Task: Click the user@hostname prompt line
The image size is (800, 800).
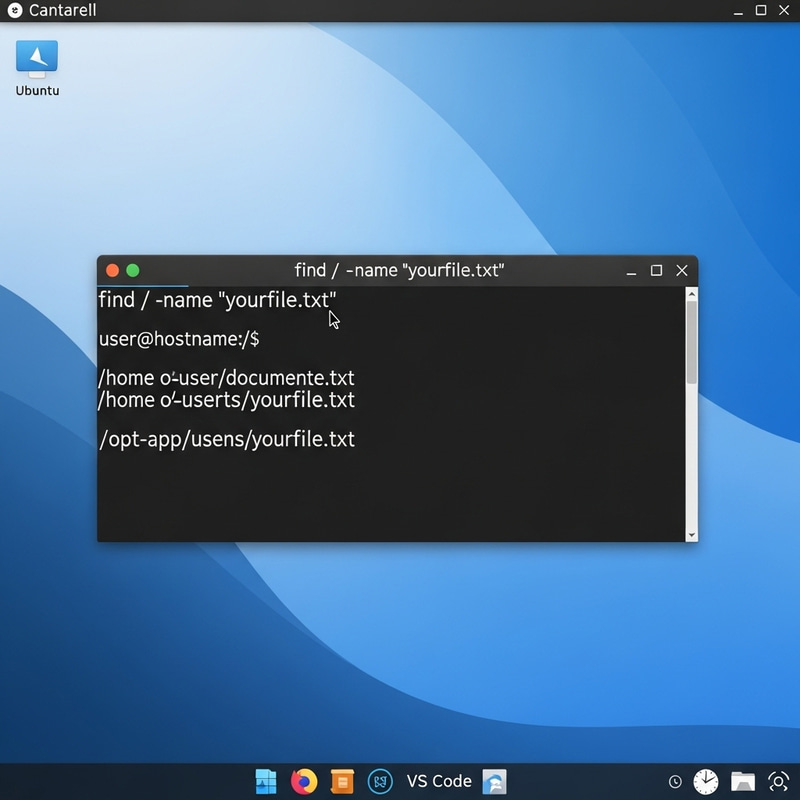Action: coord(180,339)
